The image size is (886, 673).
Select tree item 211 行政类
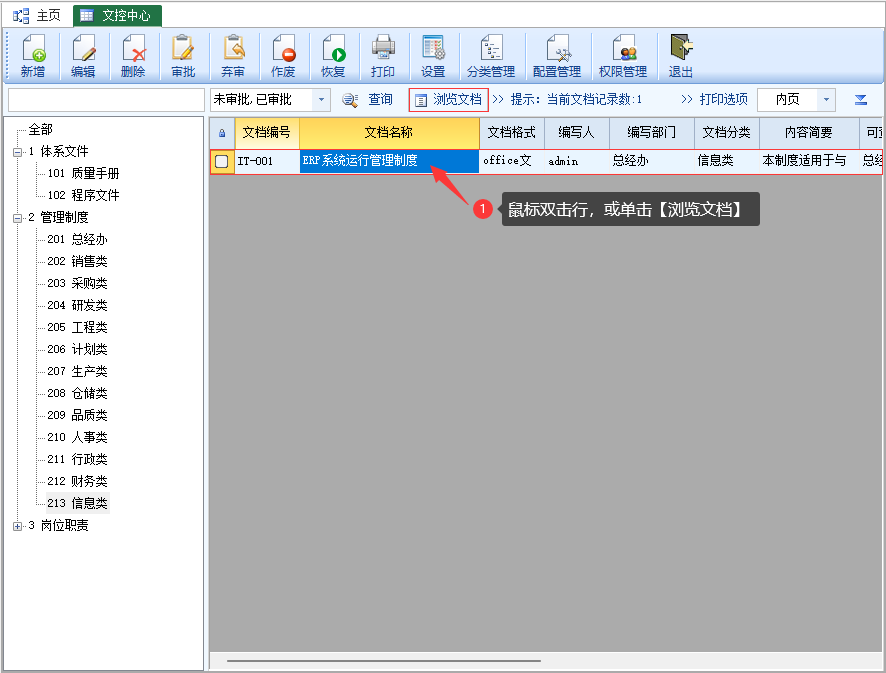click(77, 460)
